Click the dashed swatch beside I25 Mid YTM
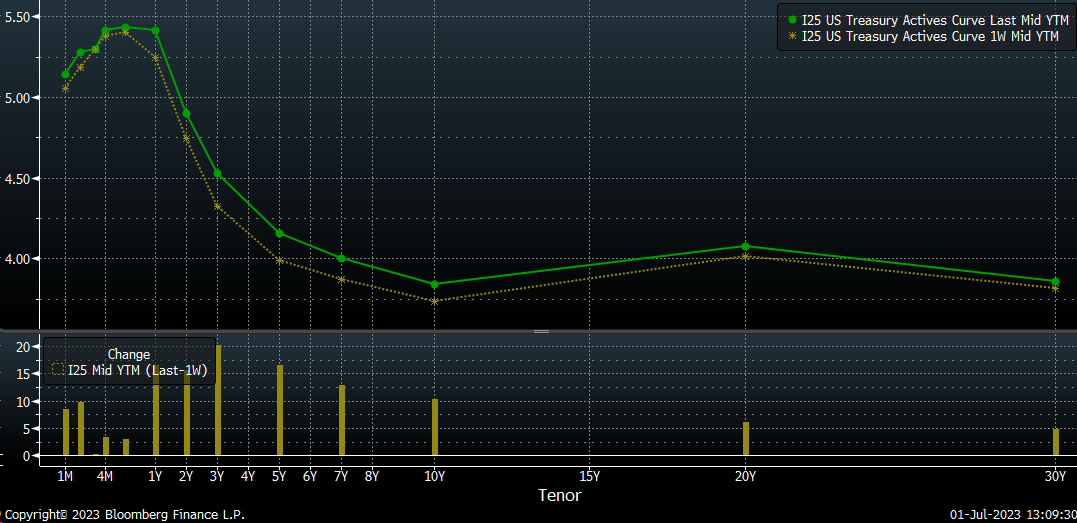The height and width of the screenshot is (523, 1077). [58, 370]
